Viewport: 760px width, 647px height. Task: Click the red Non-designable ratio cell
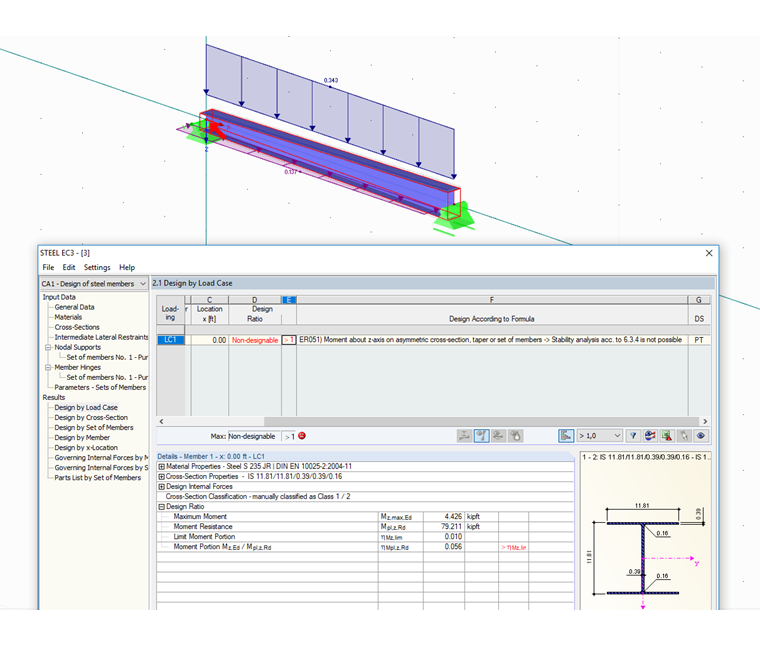[x=255, y=340]
